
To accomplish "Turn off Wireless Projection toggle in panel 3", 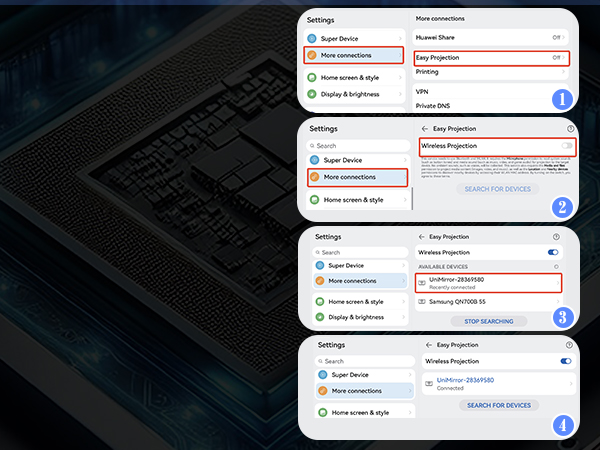I will click(x=554, y=253).
